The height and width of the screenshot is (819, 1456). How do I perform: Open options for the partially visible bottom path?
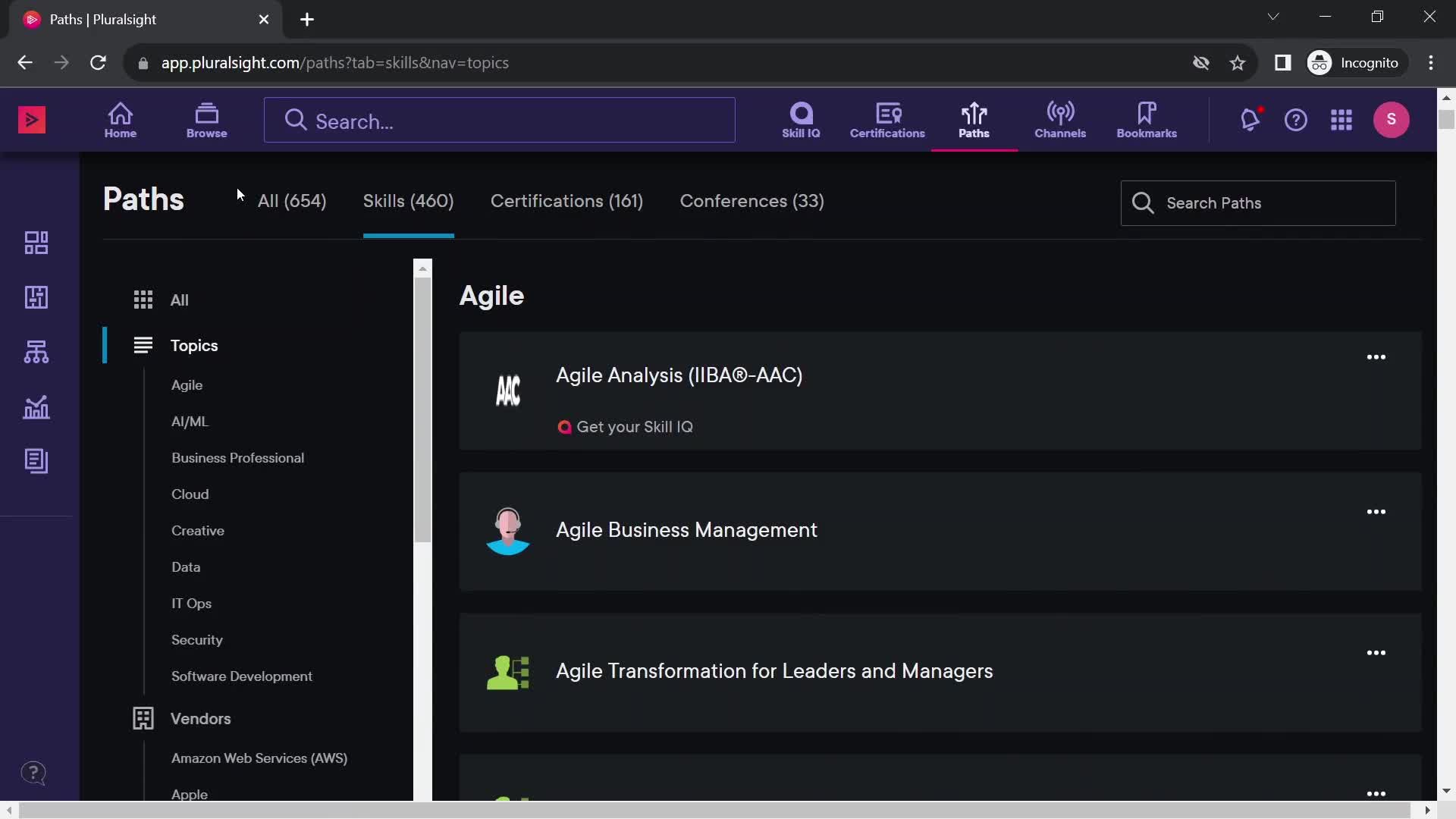[x=1376, y=793]
